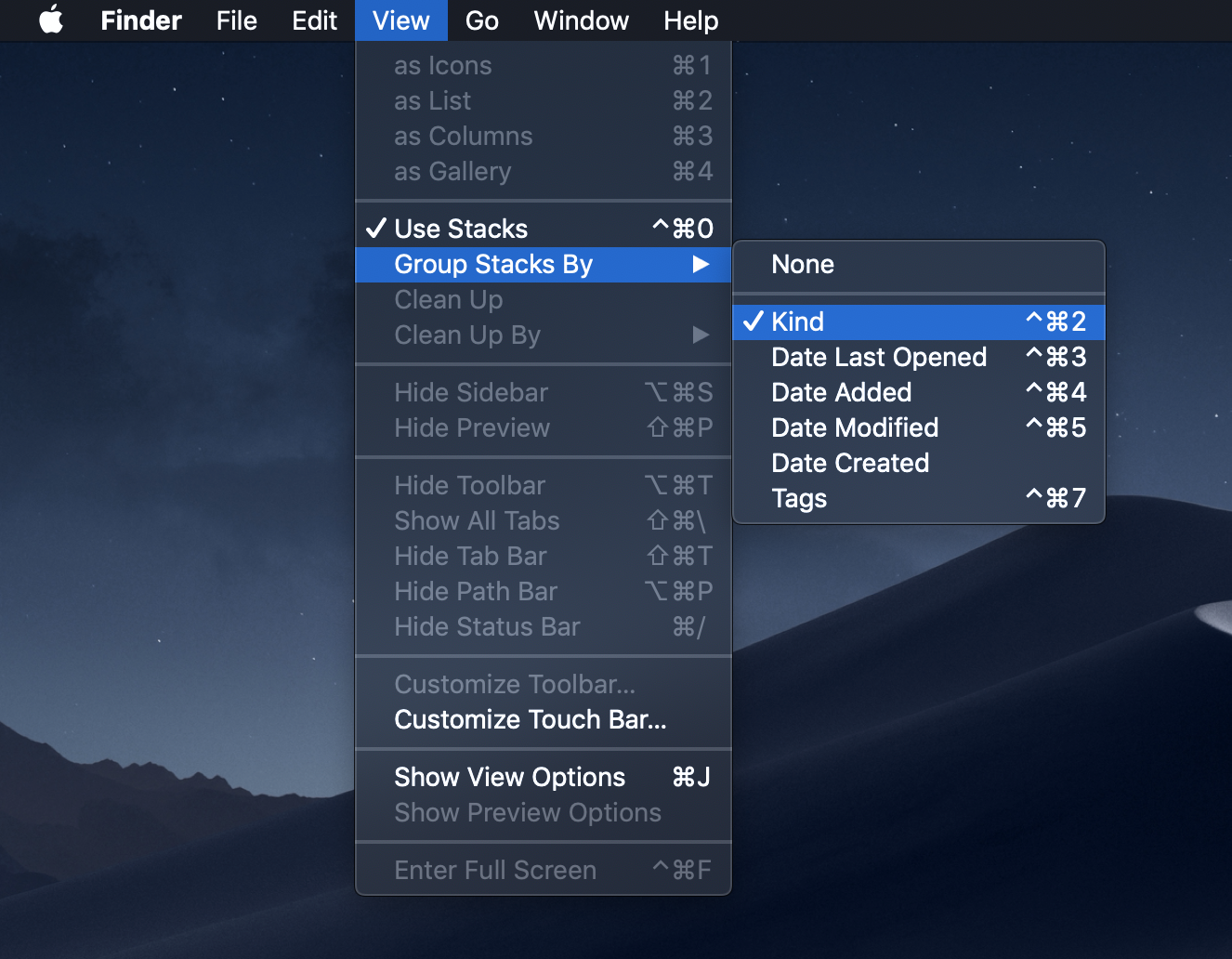Show View Options for Finder

pos(509,777)
